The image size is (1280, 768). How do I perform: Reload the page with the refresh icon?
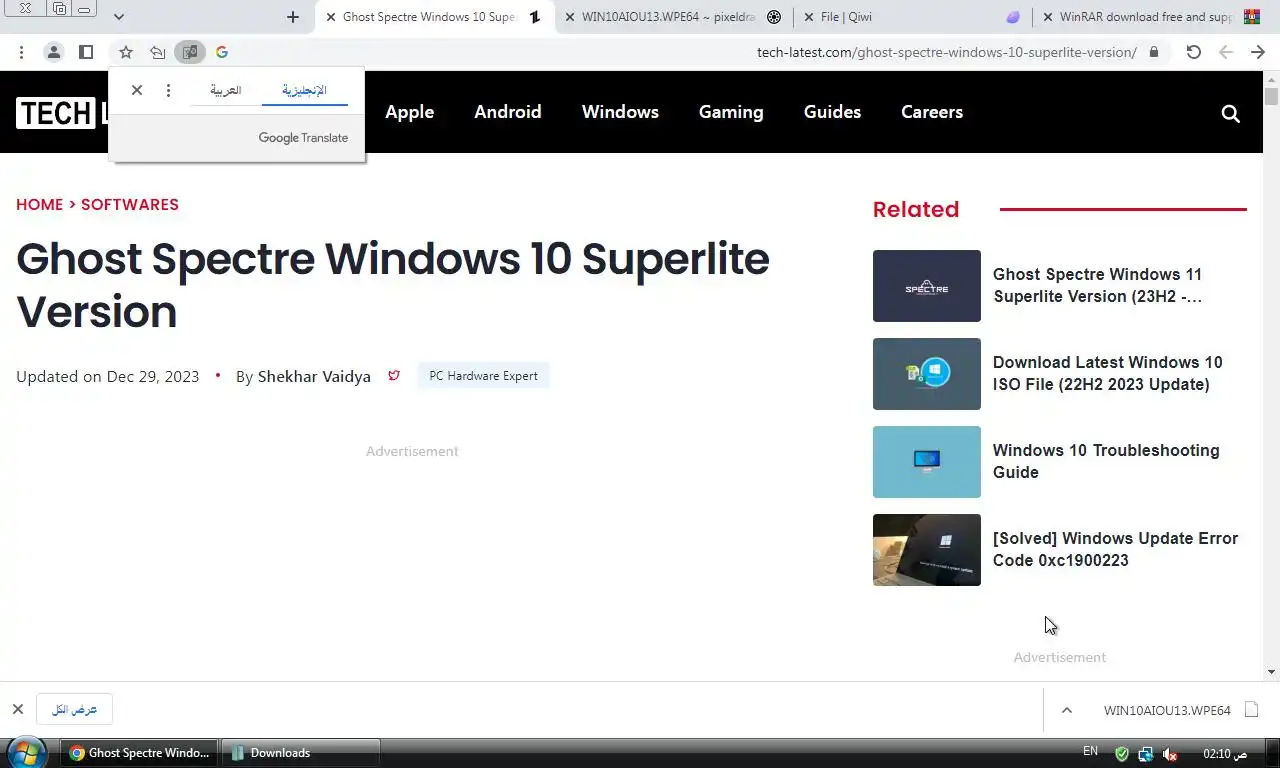click(x=1194, y=52)
